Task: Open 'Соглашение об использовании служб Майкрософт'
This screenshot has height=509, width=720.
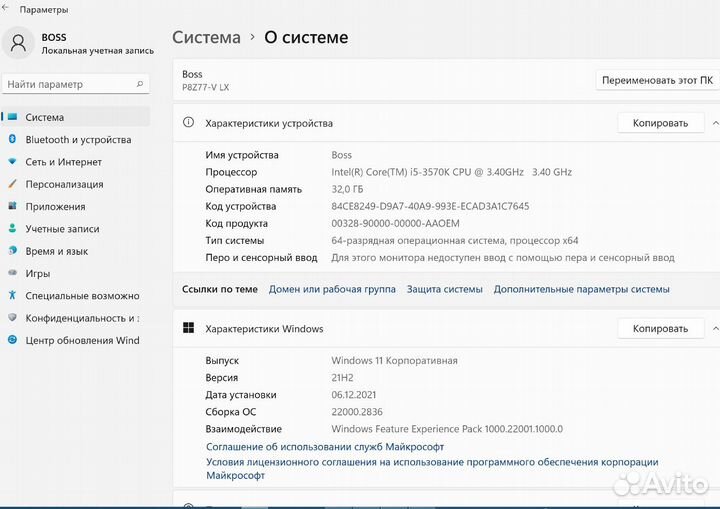Action: (x=325, y=447)
